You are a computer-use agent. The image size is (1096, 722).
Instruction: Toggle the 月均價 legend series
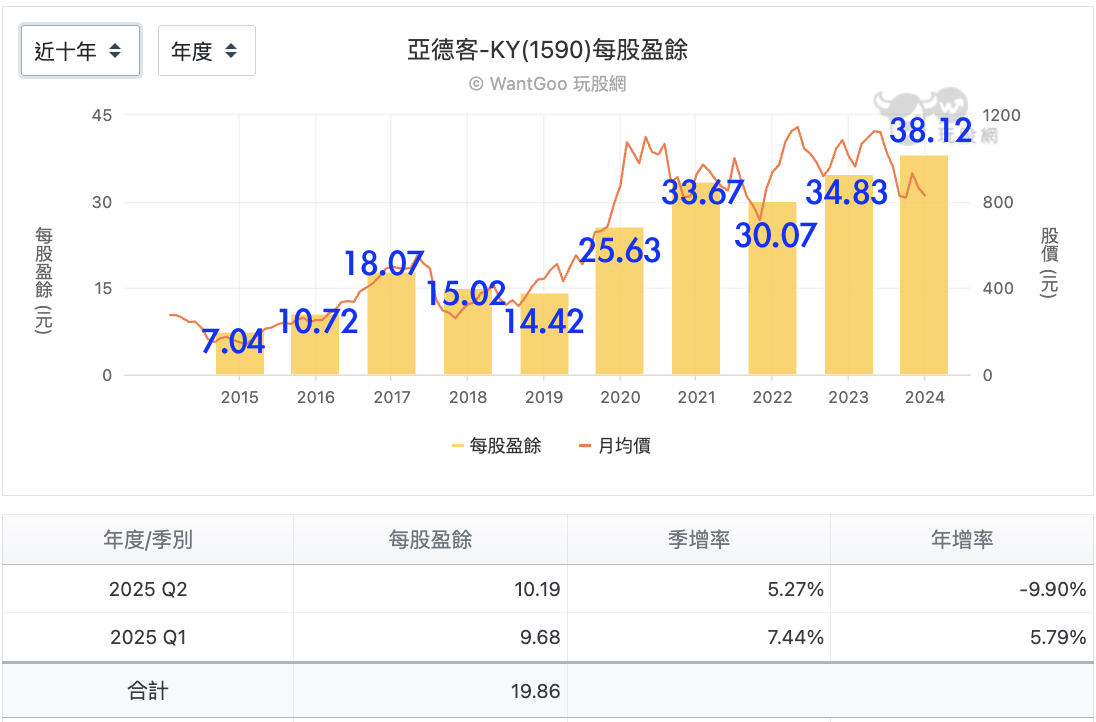tap(615, 446)
